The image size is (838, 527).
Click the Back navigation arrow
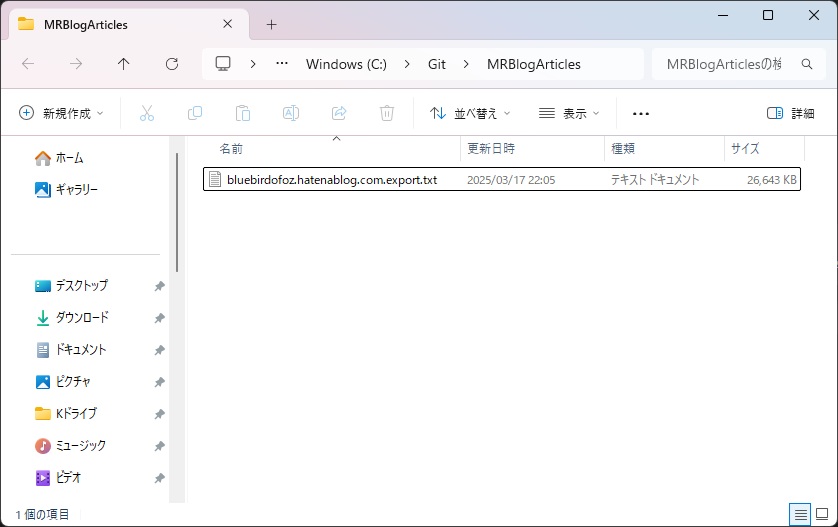(x=28, y=64)
